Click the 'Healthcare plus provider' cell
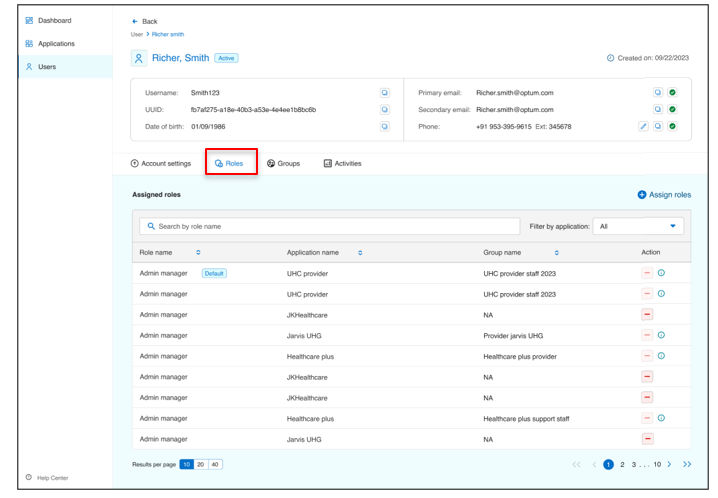This screenshot has width=718, height=498. pyautogui.click(x=520, y=357)
